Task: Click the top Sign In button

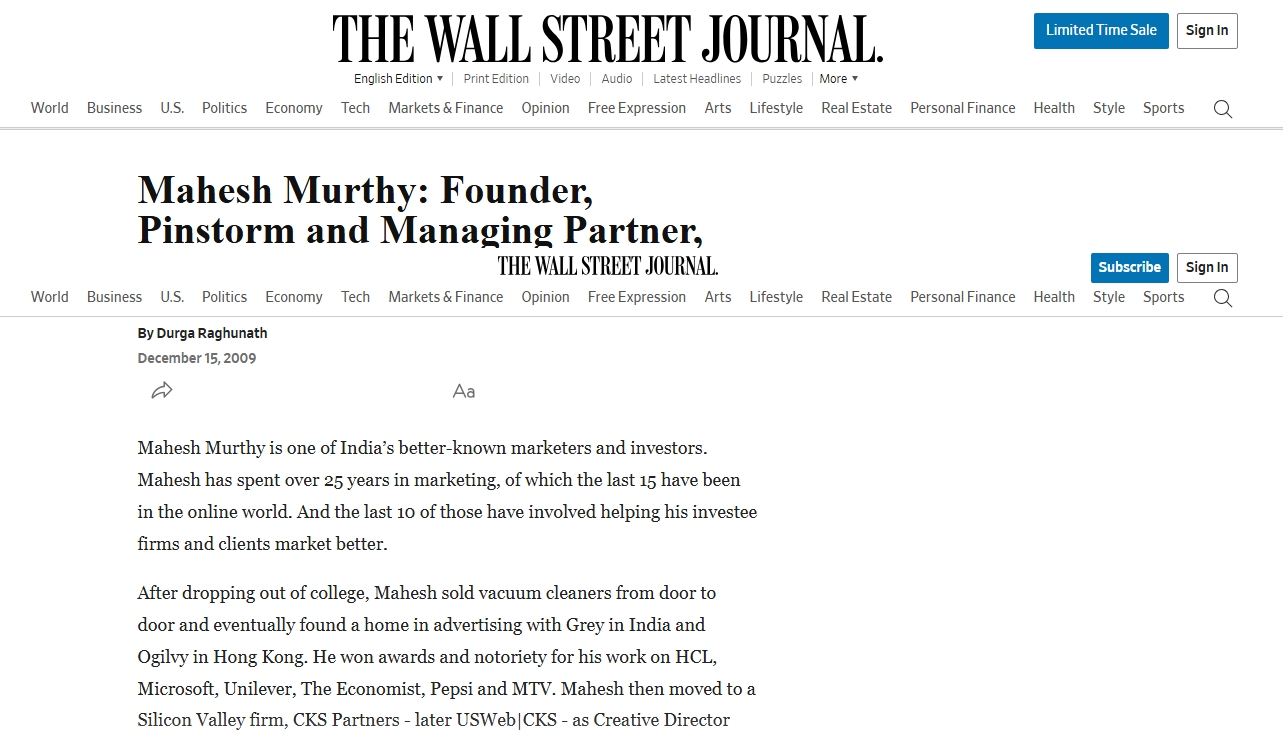Action: 1207,31
